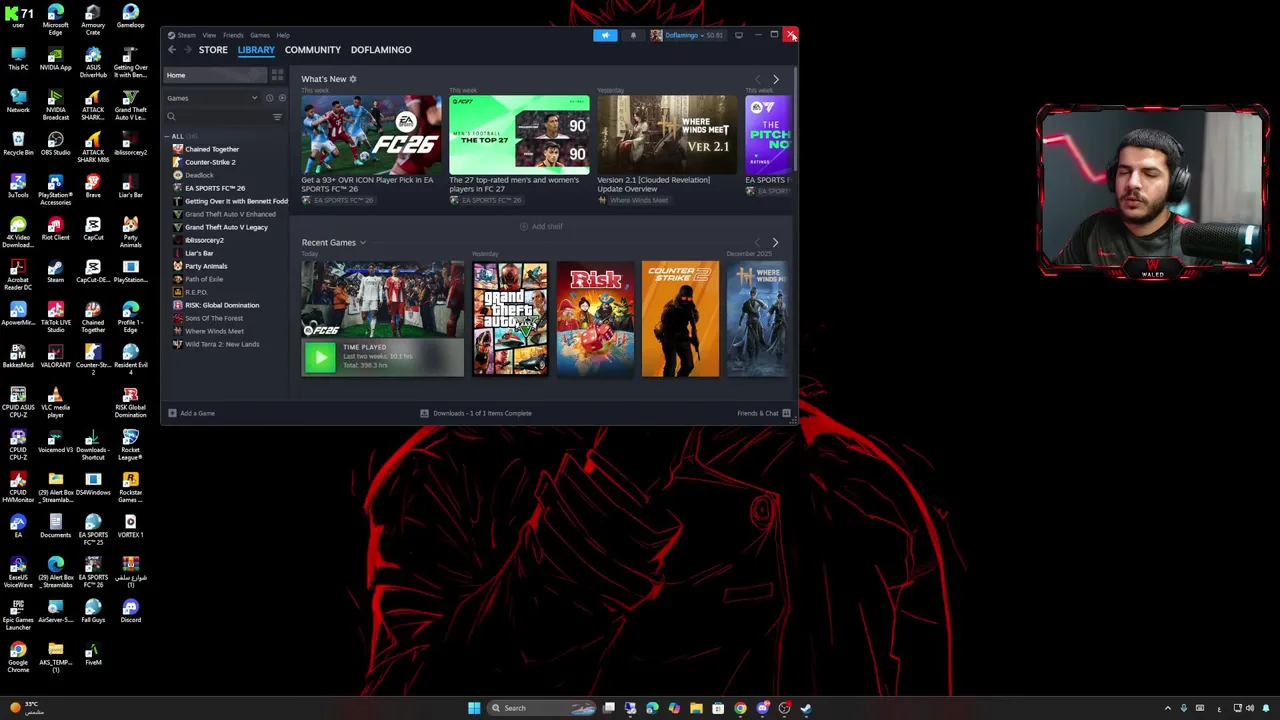Collapse the ALL games category
Image resolution: width=1280 pixels, height=720 pixels.
pos(176,136)
